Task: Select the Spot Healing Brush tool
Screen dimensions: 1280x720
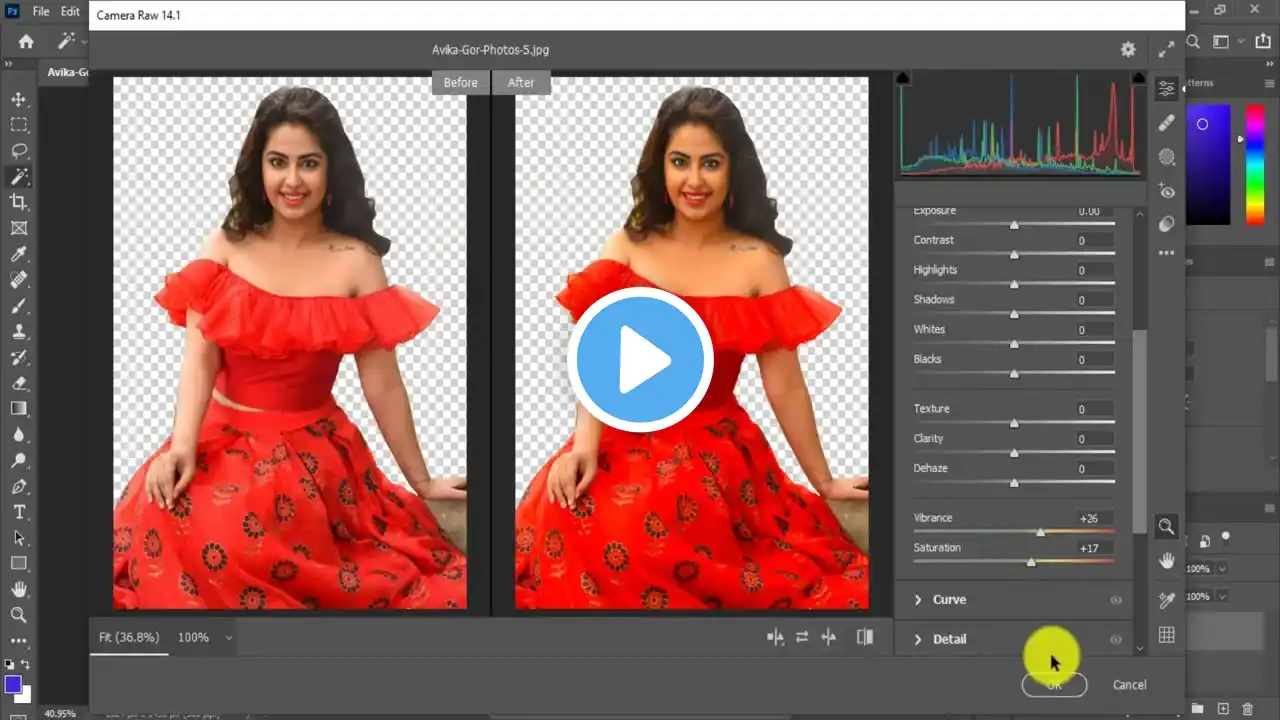Action: (x=19, y=280)
